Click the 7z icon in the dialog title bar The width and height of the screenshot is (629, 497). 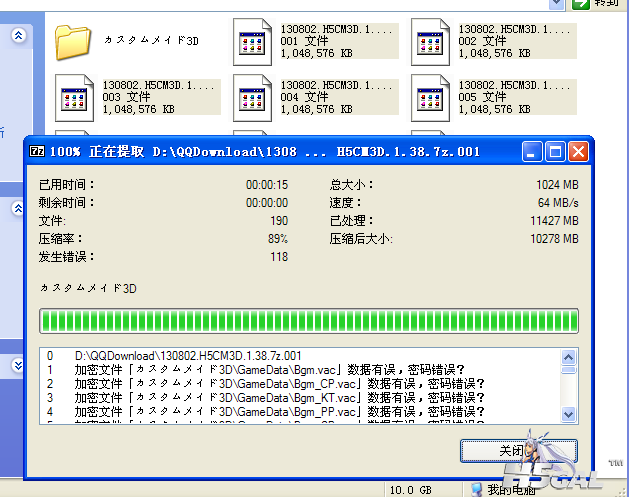click(37, 151)
